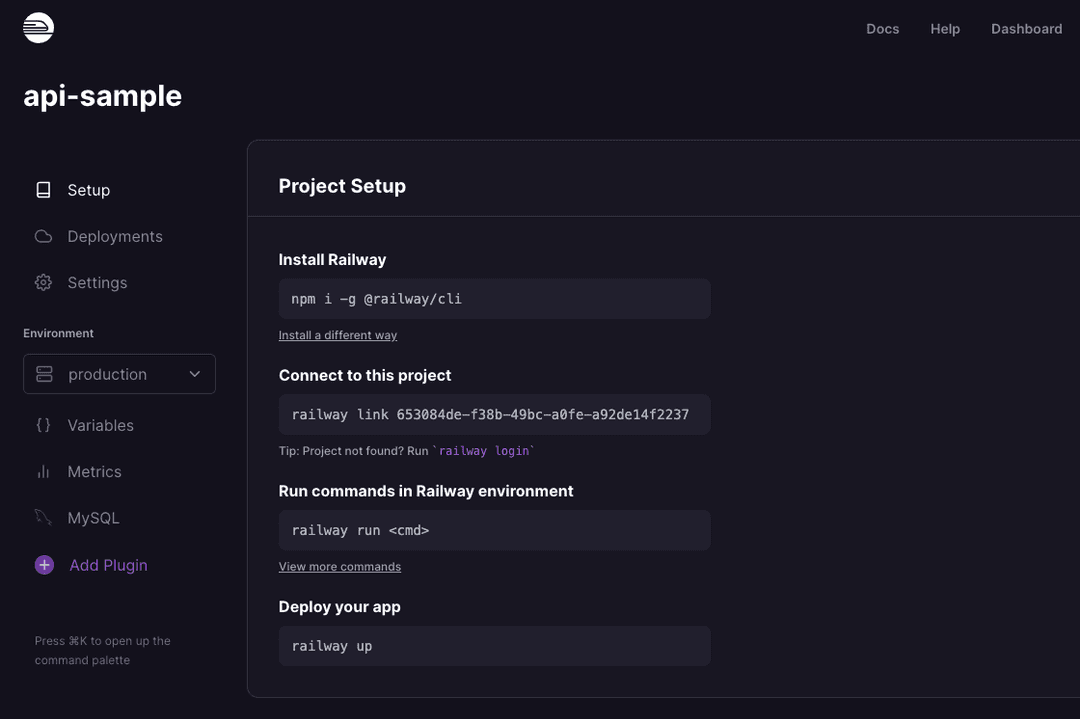Click the 'railway up' deploy command box
Image resolution: width=1080 pixels, height=719 pixels.
tap(494, 646)
